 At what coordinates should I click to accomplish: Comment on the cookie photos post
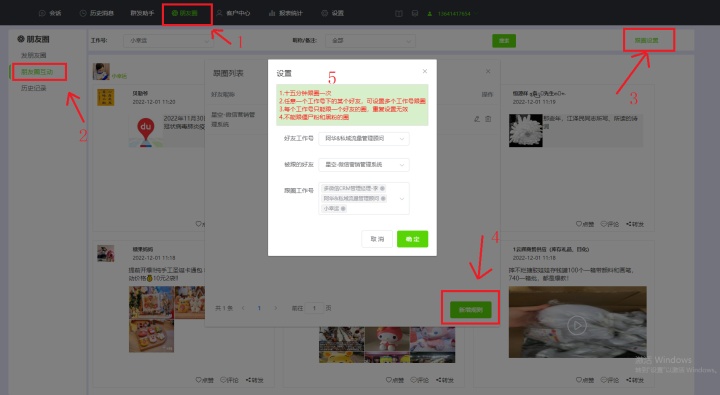[x=230, y=380]
